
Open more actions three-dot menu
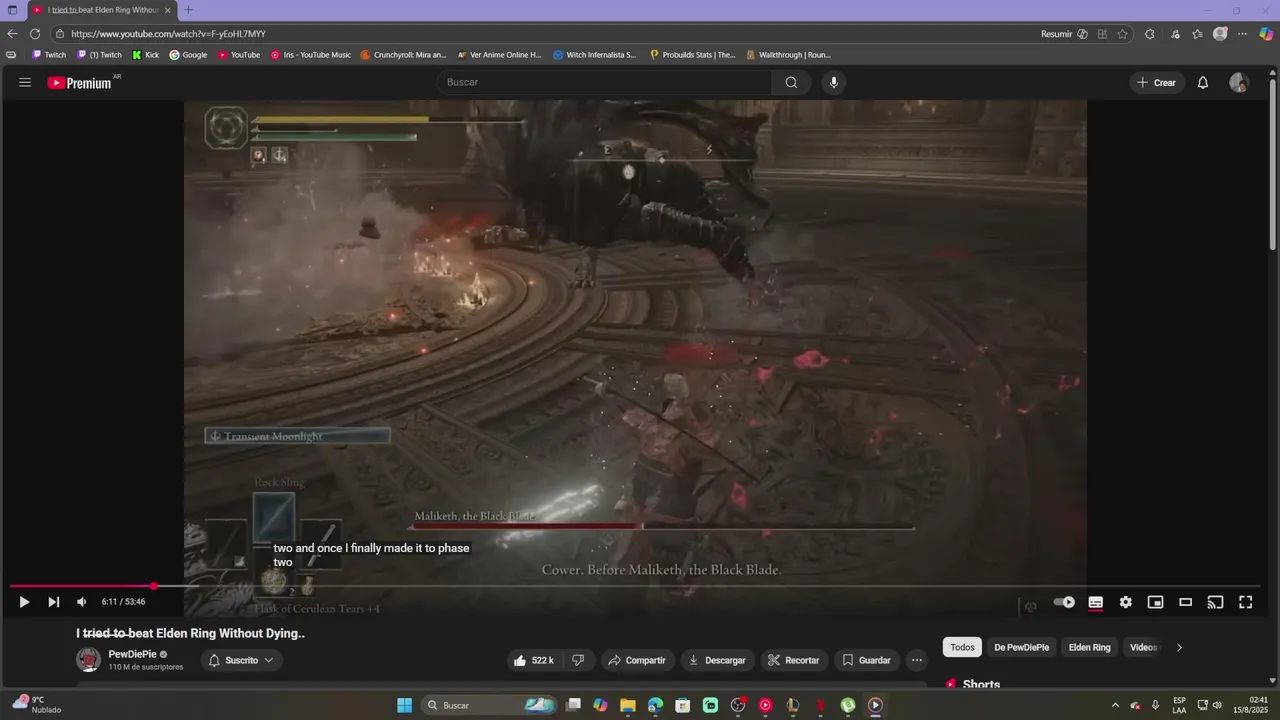(x=917, y=660)
